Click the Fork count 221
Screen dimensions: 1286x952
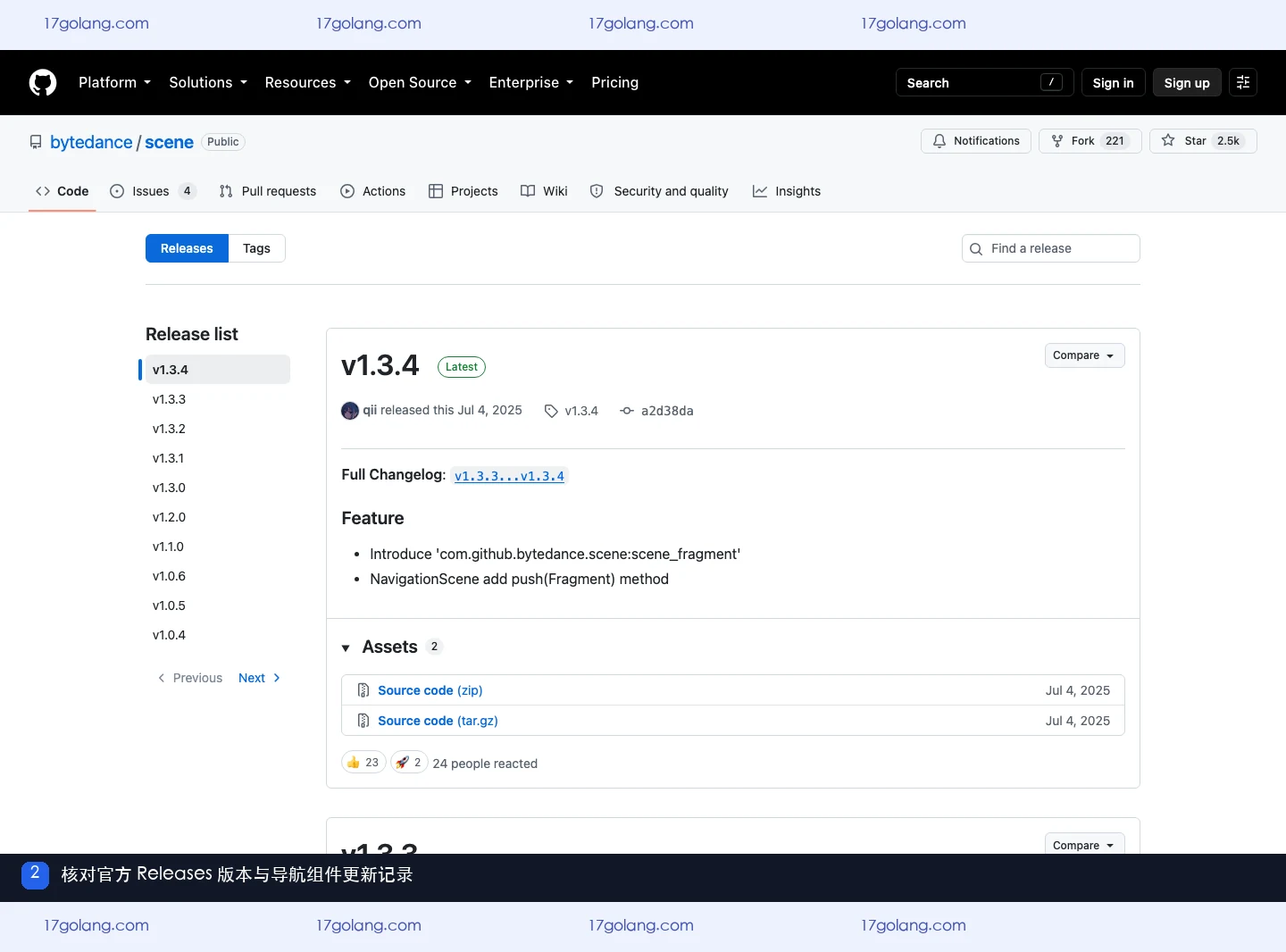click(1115, 141)
